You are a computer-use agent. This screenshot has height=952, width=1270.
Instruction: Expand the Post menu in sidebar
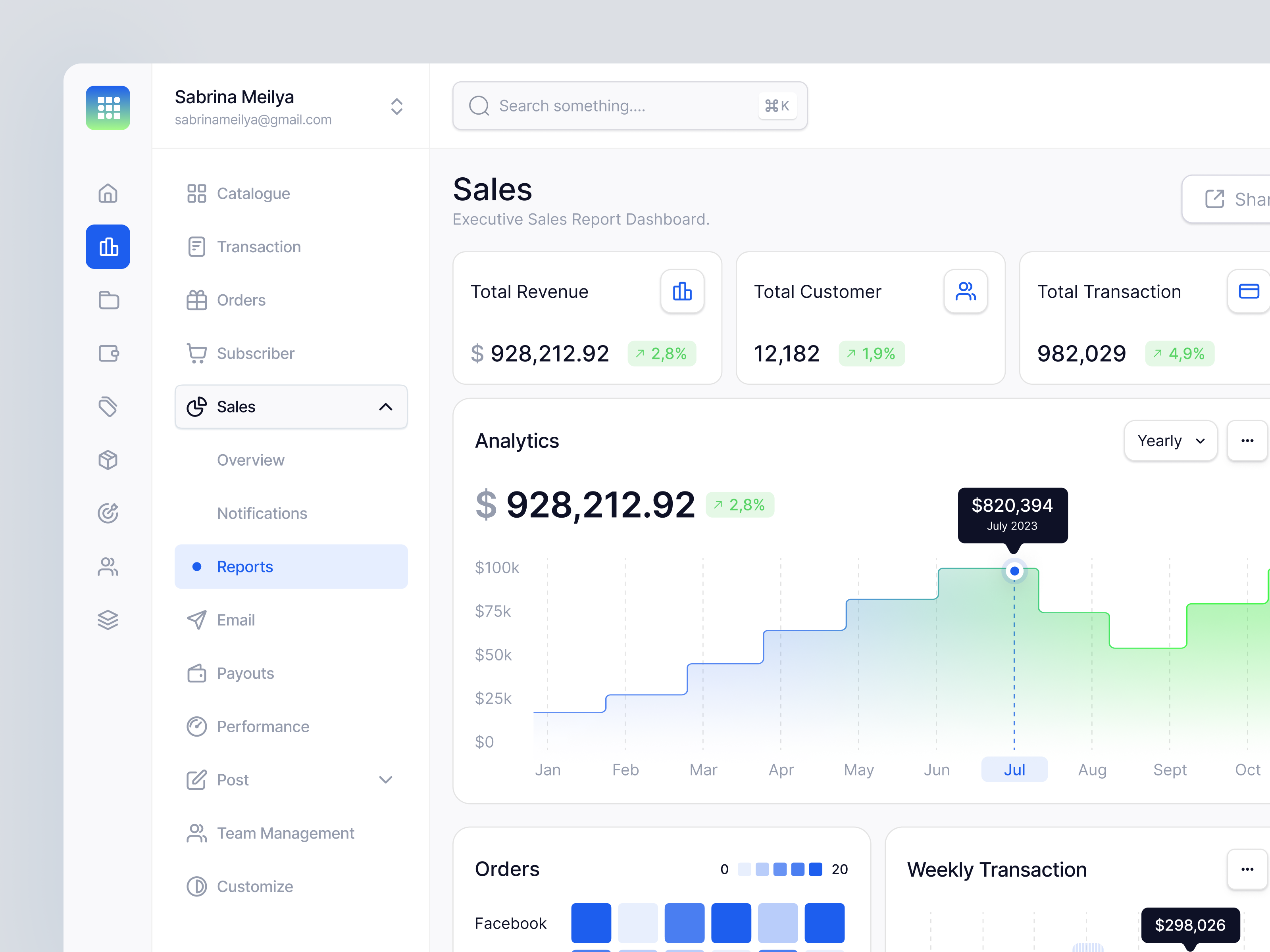[x=385, y=780]
